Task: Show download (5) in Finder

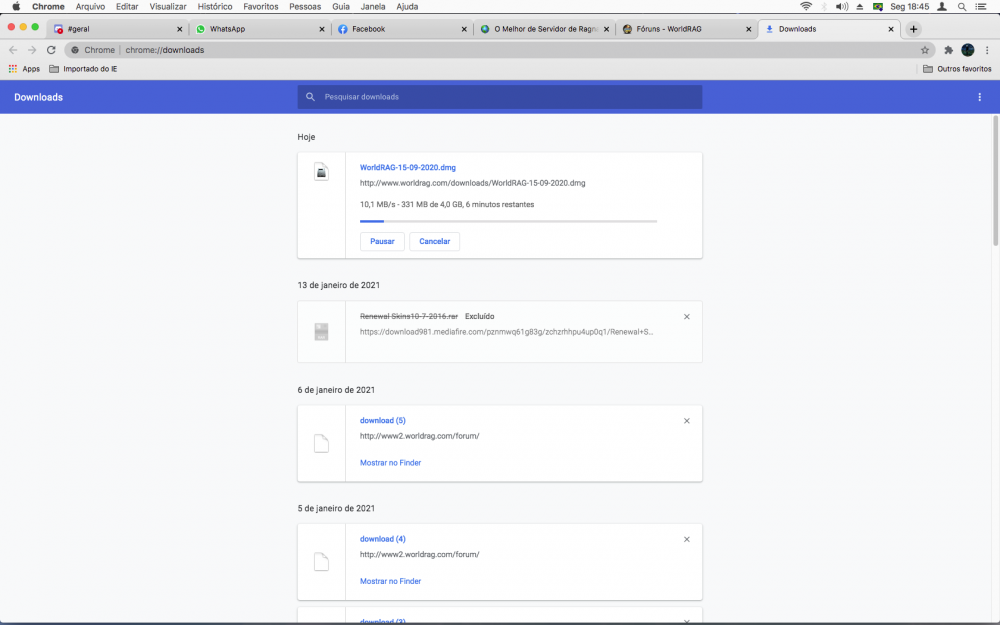Action: [390, 463]
